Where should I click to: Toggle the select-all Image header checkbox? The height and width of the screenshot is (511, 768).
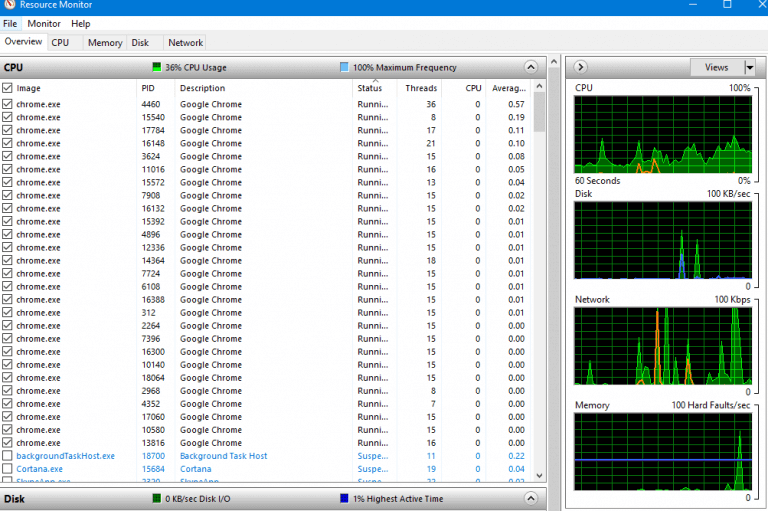point(7,88)
